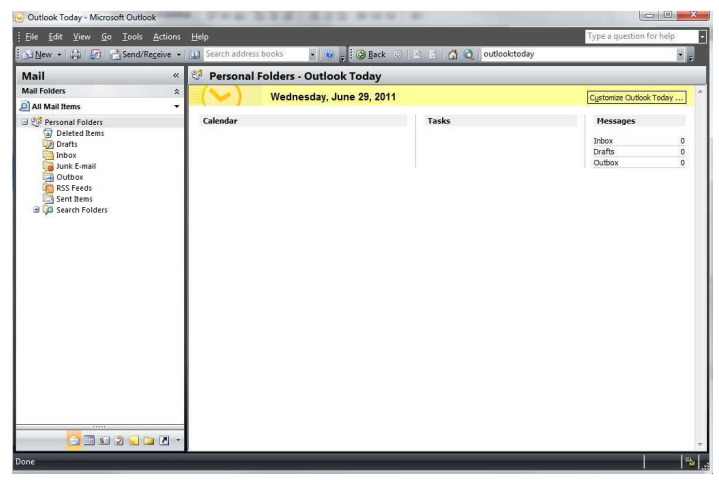Select Search Folders in the tree
The height and width of the screenshot is (483, 719).
tap(82, 210)
